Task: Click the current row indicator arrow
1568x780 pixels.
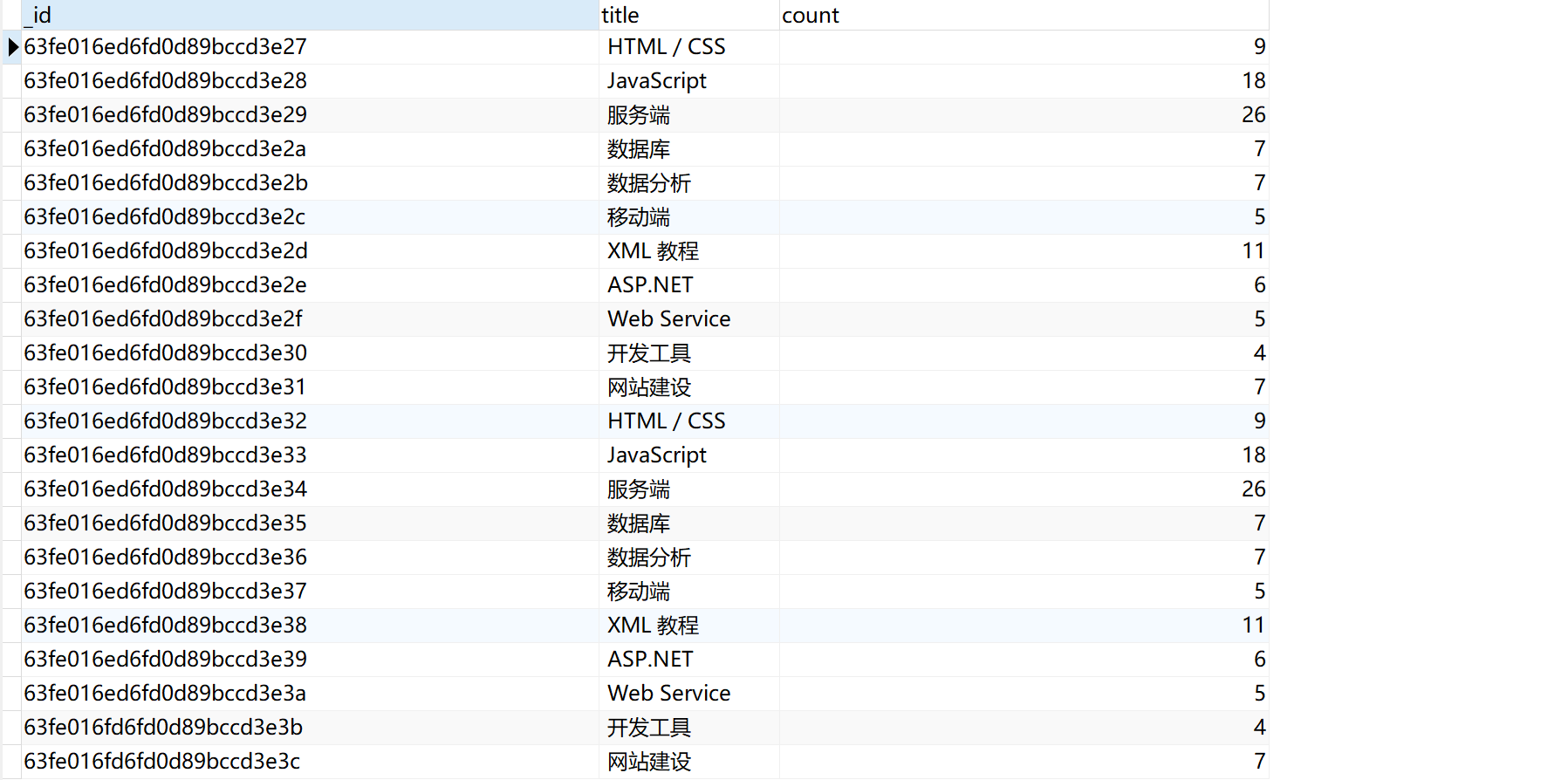Action: (12, 47)
